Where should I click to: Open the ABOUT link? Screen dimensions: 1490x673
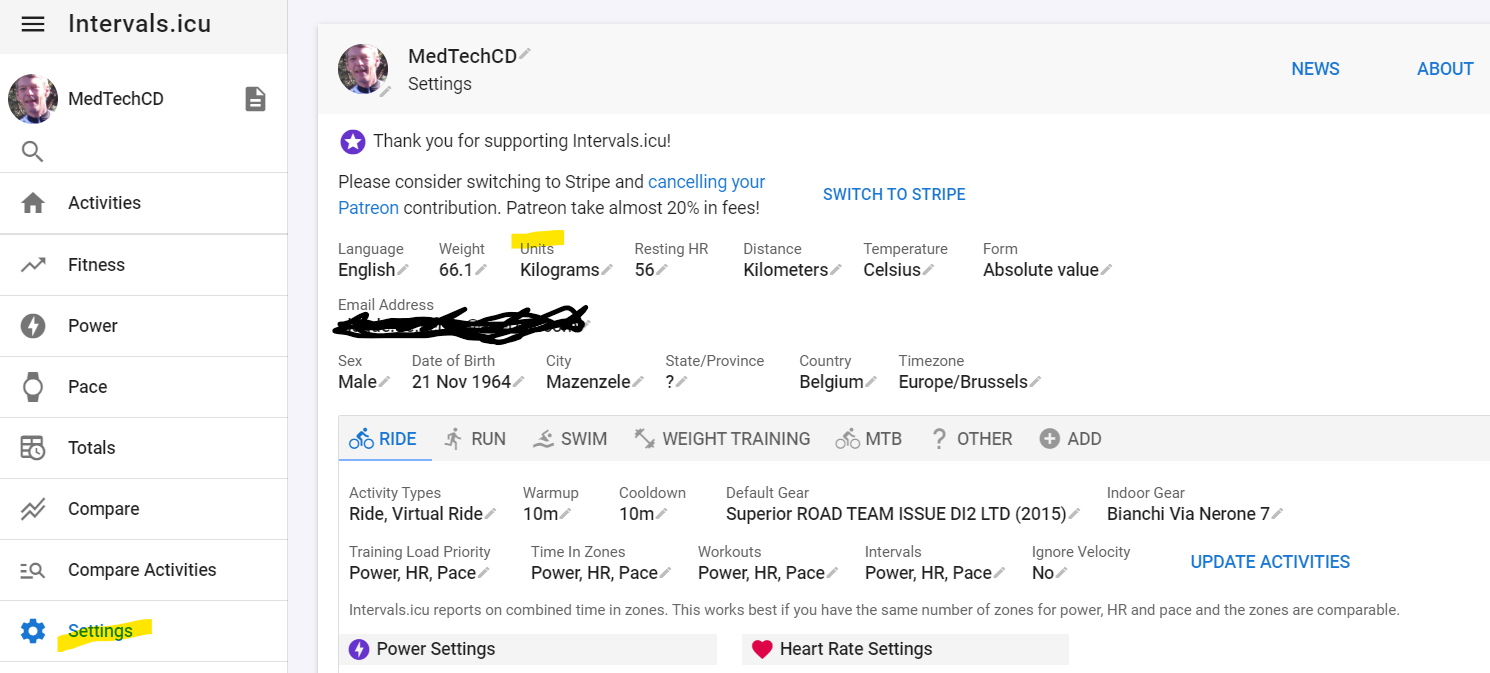point(1445,69)
